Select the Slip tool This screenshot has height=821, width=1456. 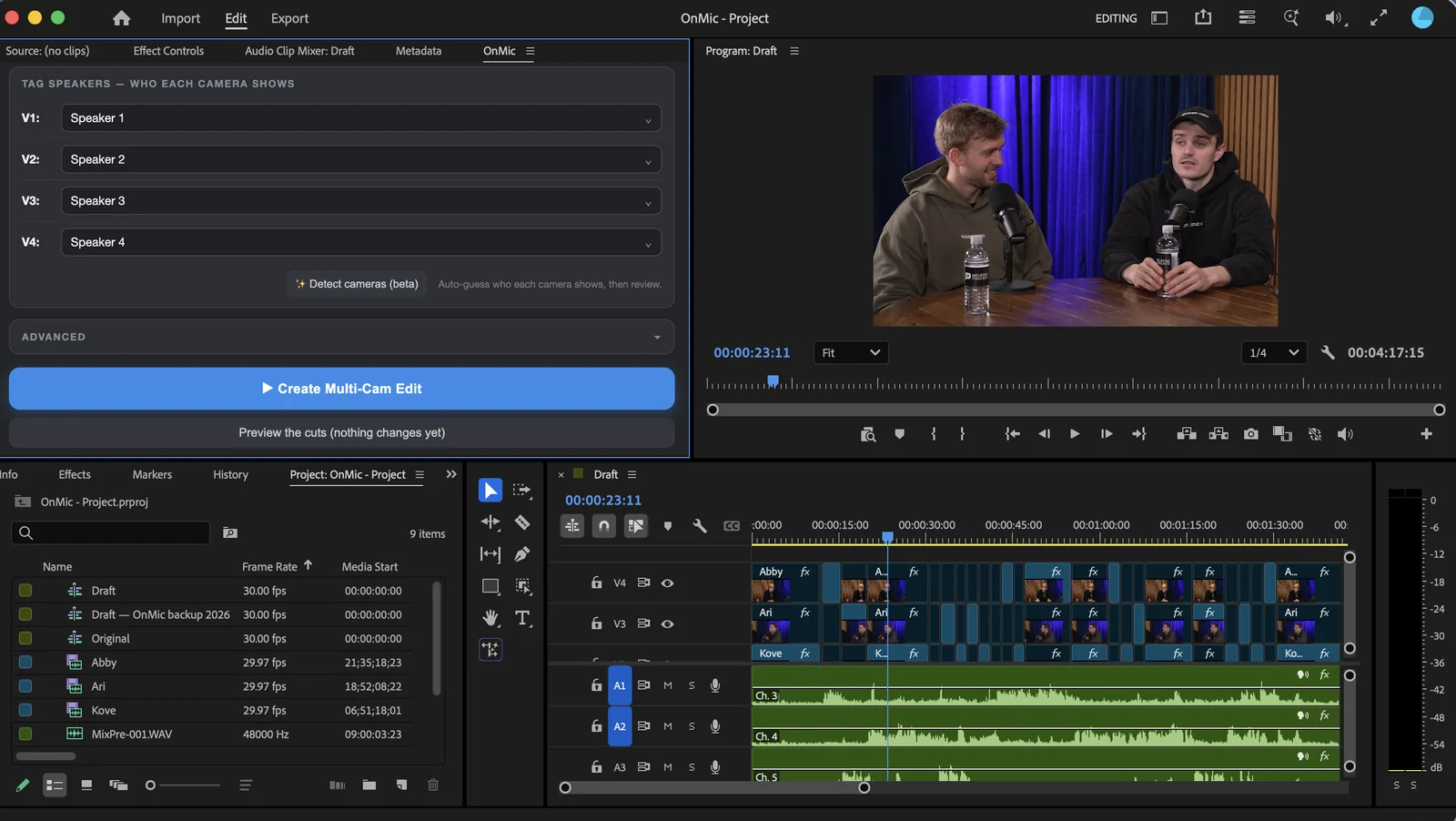pos(490,554)
